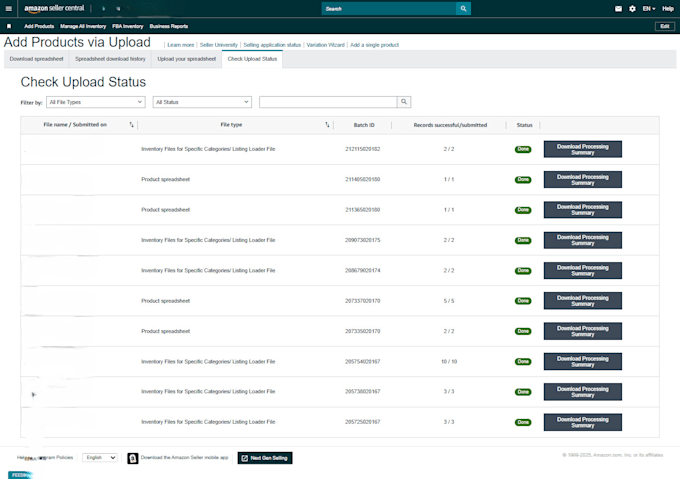Screen dimensions: 680x479
Task: Download Processing Summary for batch 207337020170
Action: point(582,301)
